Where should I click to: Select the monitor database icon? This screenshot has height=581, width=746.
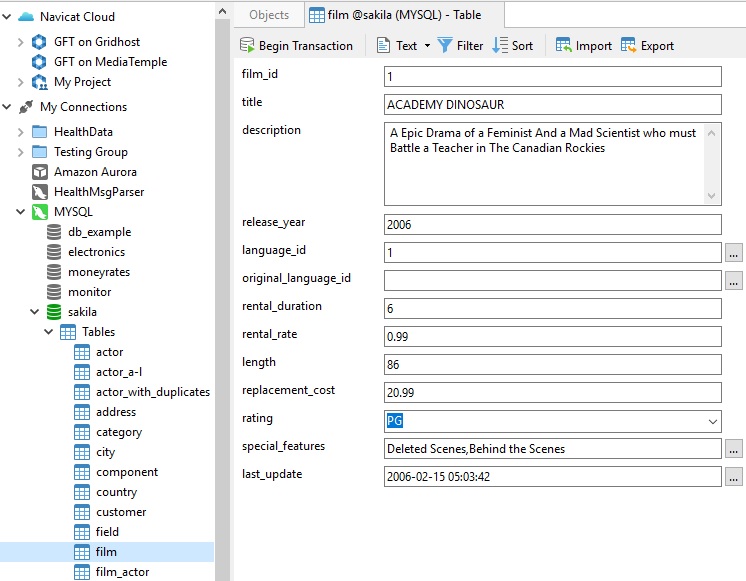[x=54, y=292]
